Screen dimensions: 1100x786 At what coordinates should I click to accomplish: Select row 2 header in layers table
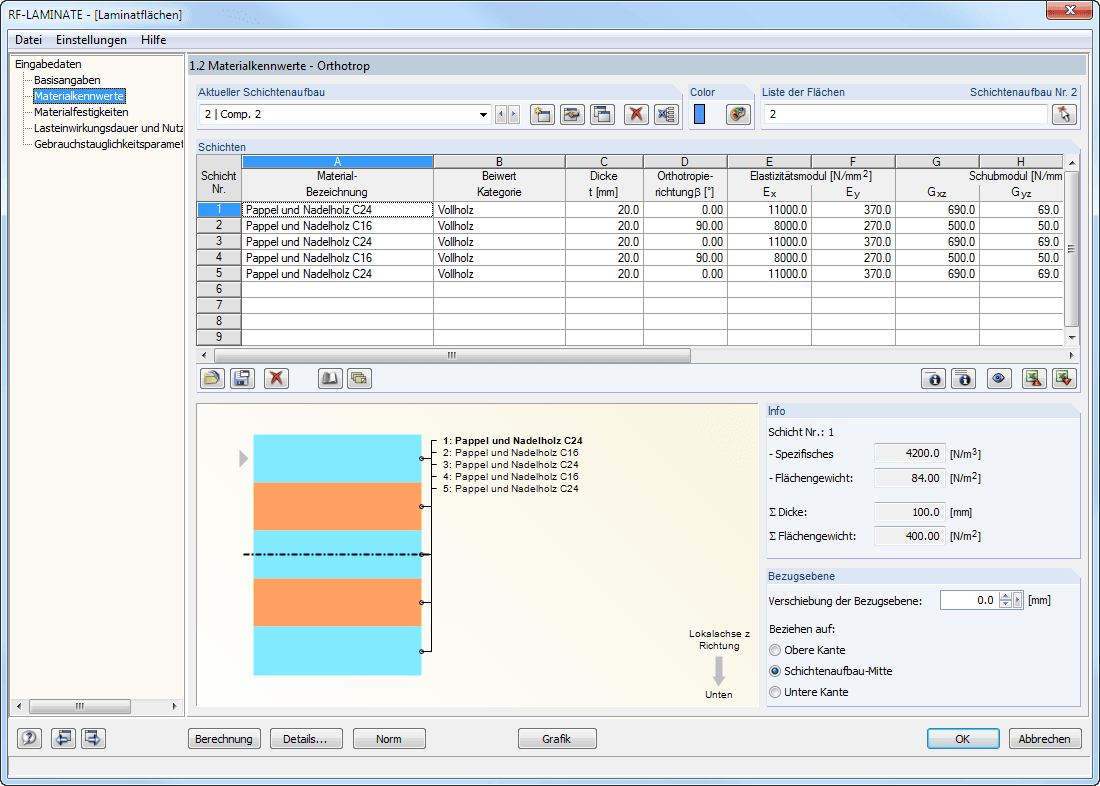[219, 226]
